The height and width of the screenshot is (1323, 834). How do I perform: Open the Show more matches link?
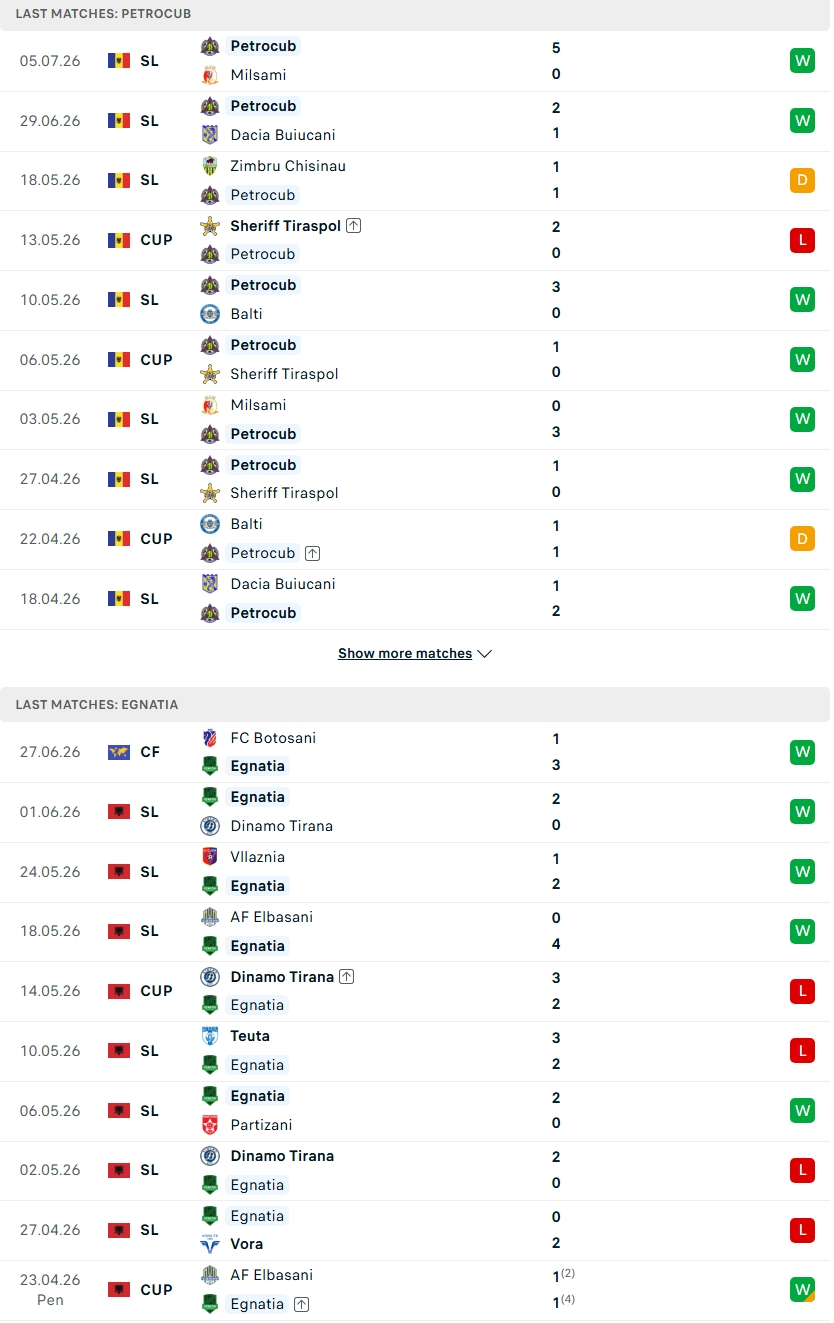pos(405,654)
